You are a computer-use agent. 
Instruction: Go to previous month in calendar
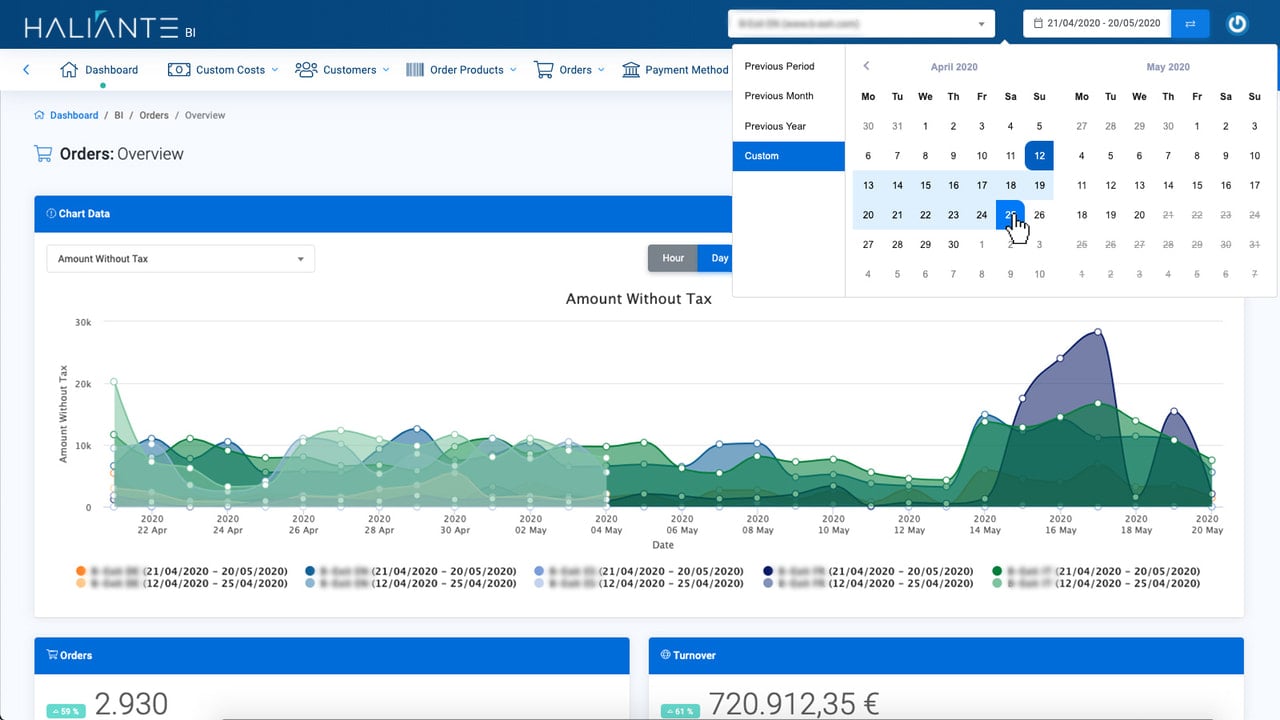[x=866, y=66]
